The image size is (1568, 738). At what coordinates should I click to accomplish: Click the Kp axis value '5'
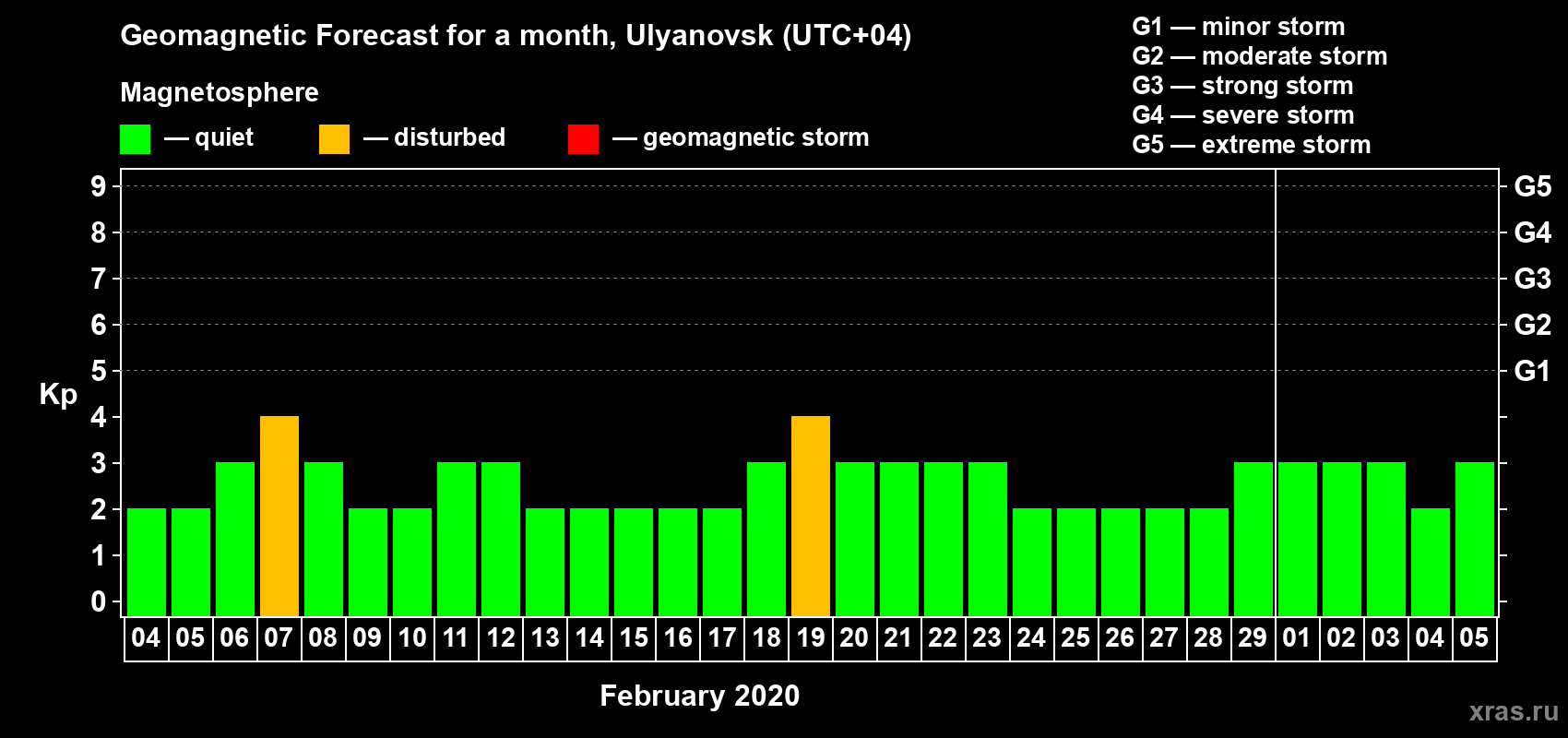point(99,371)
